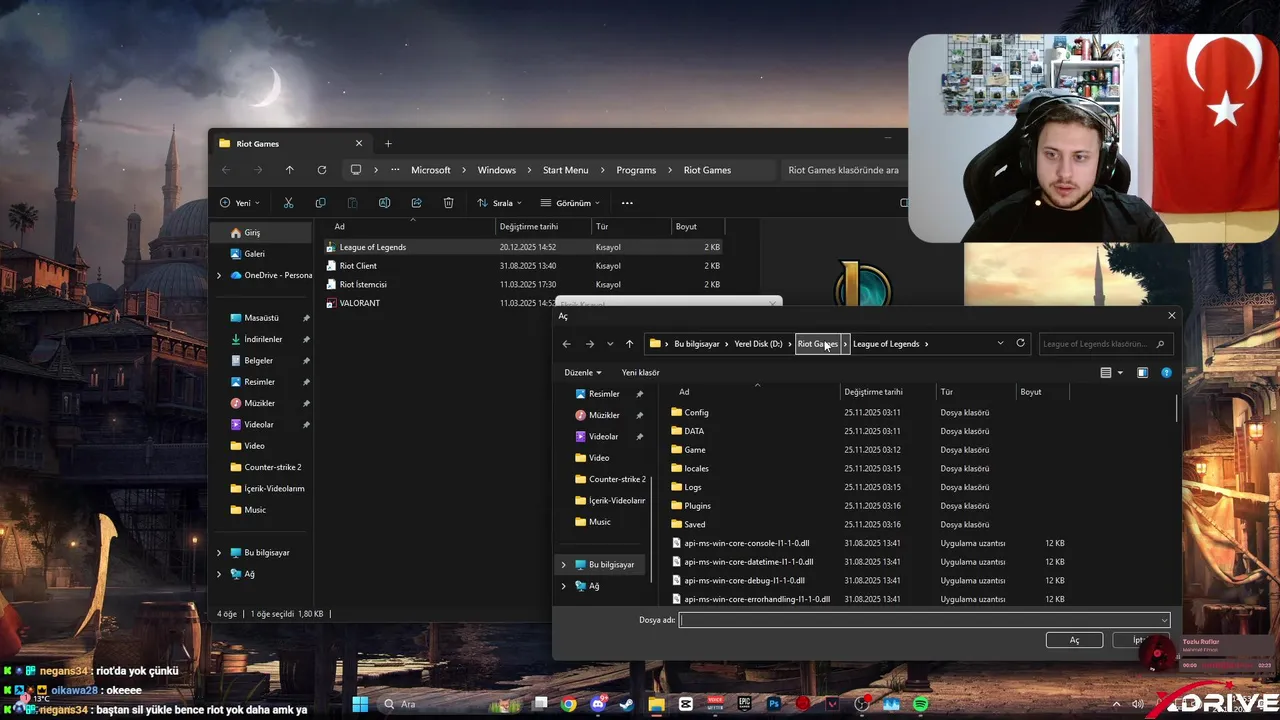
Task: Open Dosya adı combo box dropdown arrow
Action: (x=1163, y=620)
